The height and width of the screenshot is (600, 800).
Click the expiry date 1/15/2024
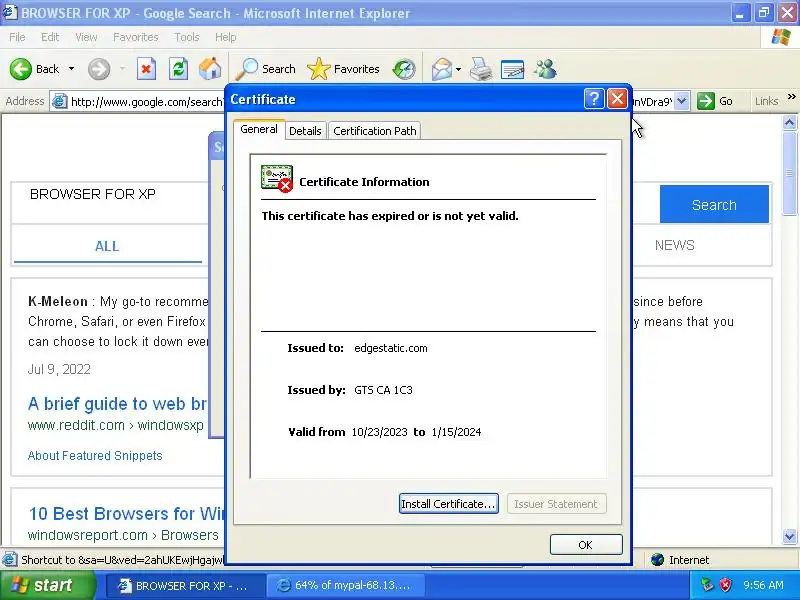(x=456, y=432)
